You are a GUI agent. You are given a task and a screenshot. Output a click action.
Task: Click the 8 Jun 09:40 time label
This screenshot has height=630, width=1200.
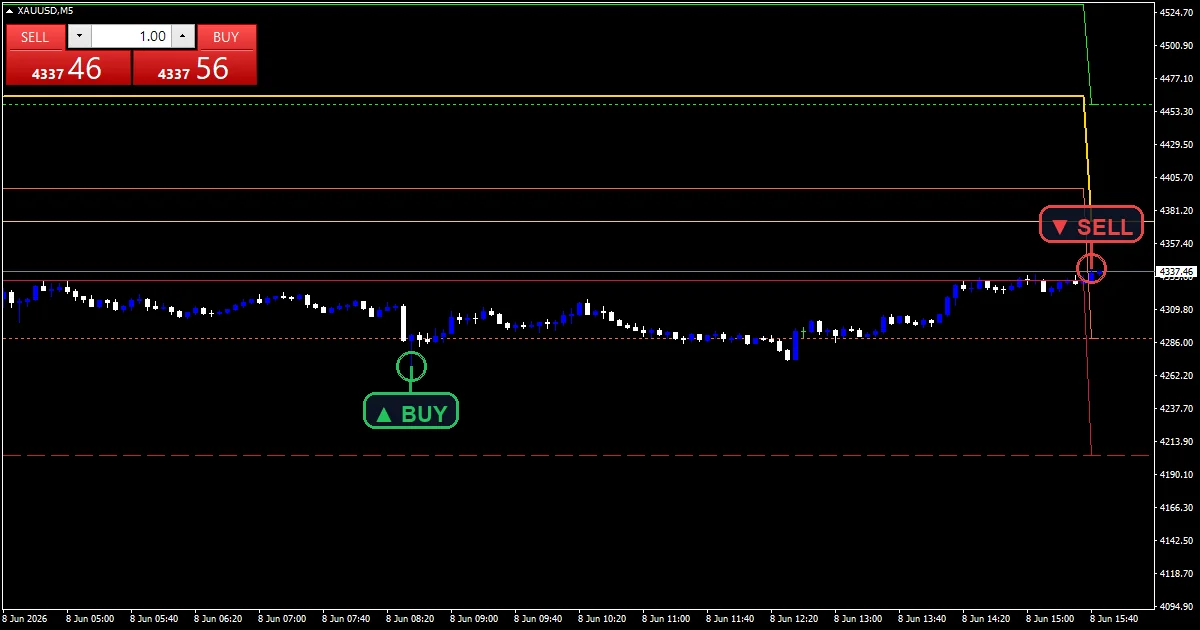click(x=540, y=618)
